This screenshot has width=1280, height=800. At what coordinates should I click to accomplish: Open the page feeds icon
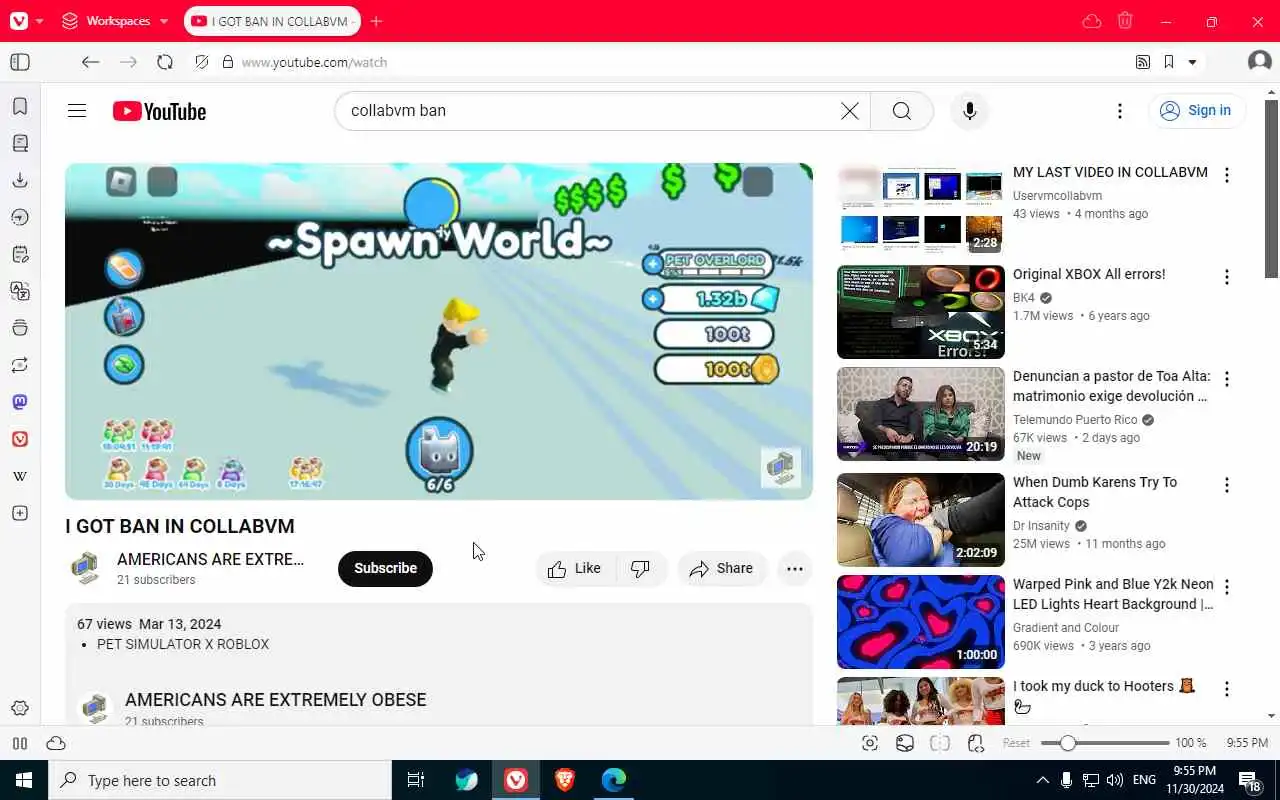point(1143,62)
